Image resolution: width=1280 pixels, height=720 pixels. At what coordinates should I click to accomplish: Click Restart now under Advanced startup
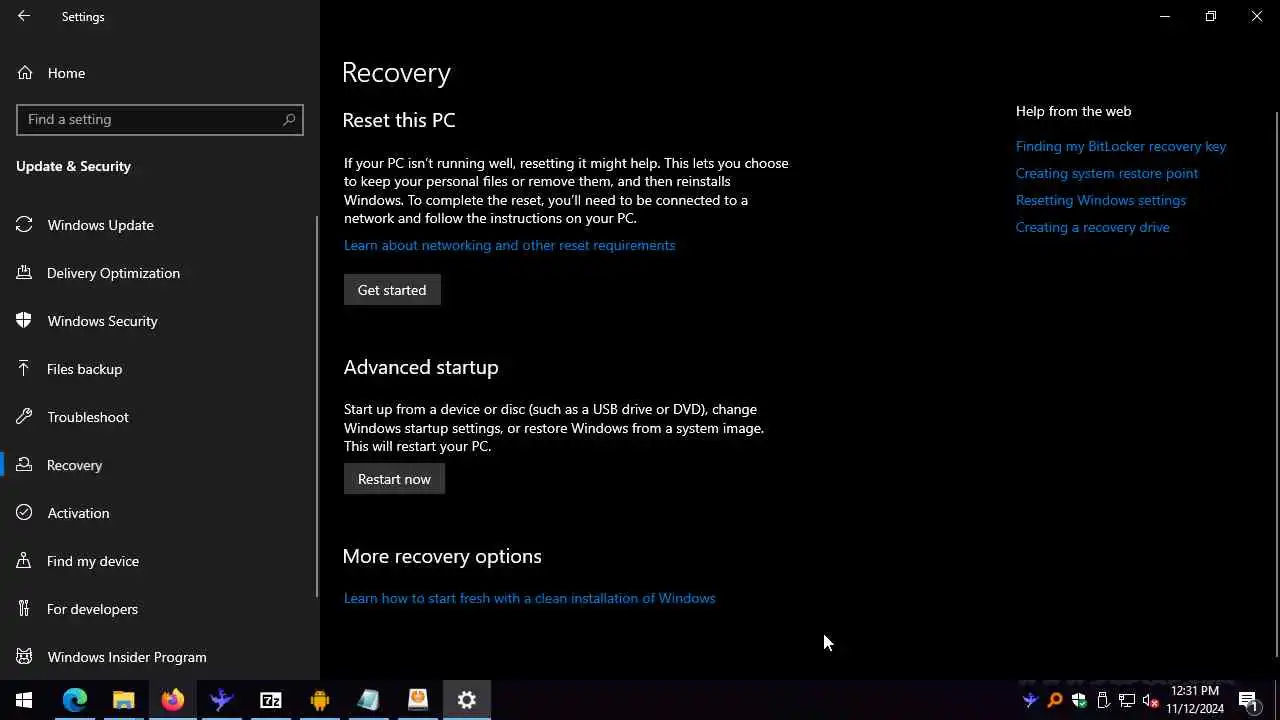pos(394,479)
